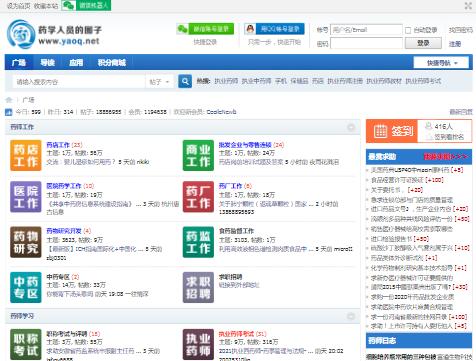Switch to the 导读 navigation tab
The height and width of the screenshot is (361, 476).
pyautogui.click(x=47, y=63)
